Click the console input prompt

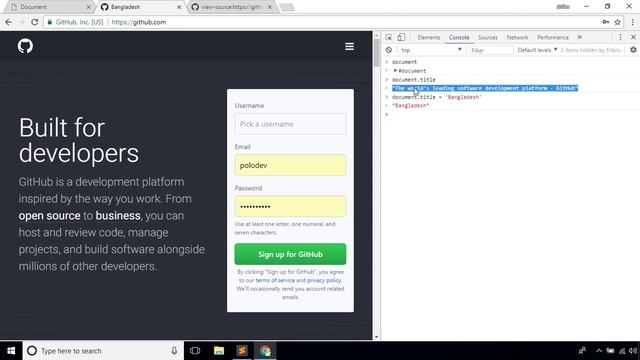(x=510, y=114)
